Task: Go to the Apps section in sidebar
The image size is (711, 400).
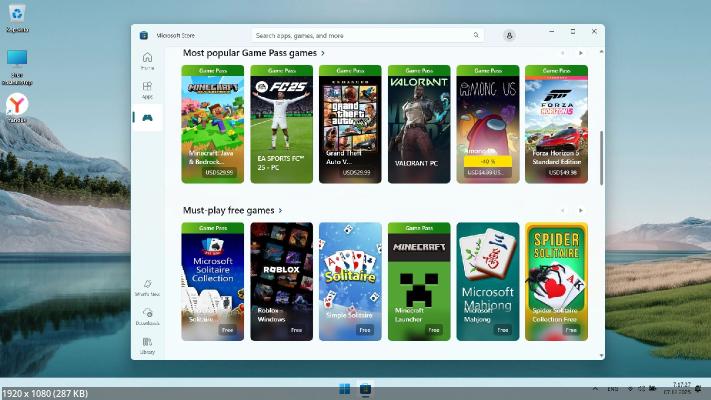Action: [x=147, y=89]
